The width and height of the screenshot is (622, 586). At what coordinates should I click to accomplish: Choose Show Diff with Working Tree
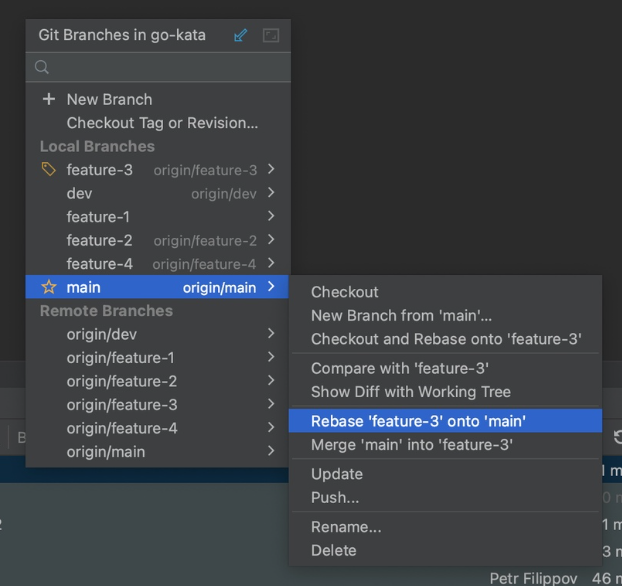[410, 392]
